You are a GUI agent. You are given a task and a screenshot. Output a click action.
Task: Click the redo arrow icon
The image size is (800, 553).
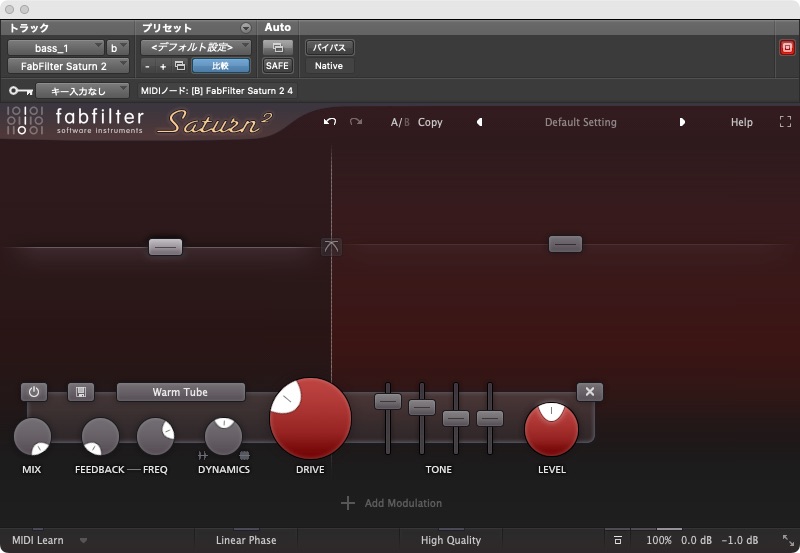point(356,122)
